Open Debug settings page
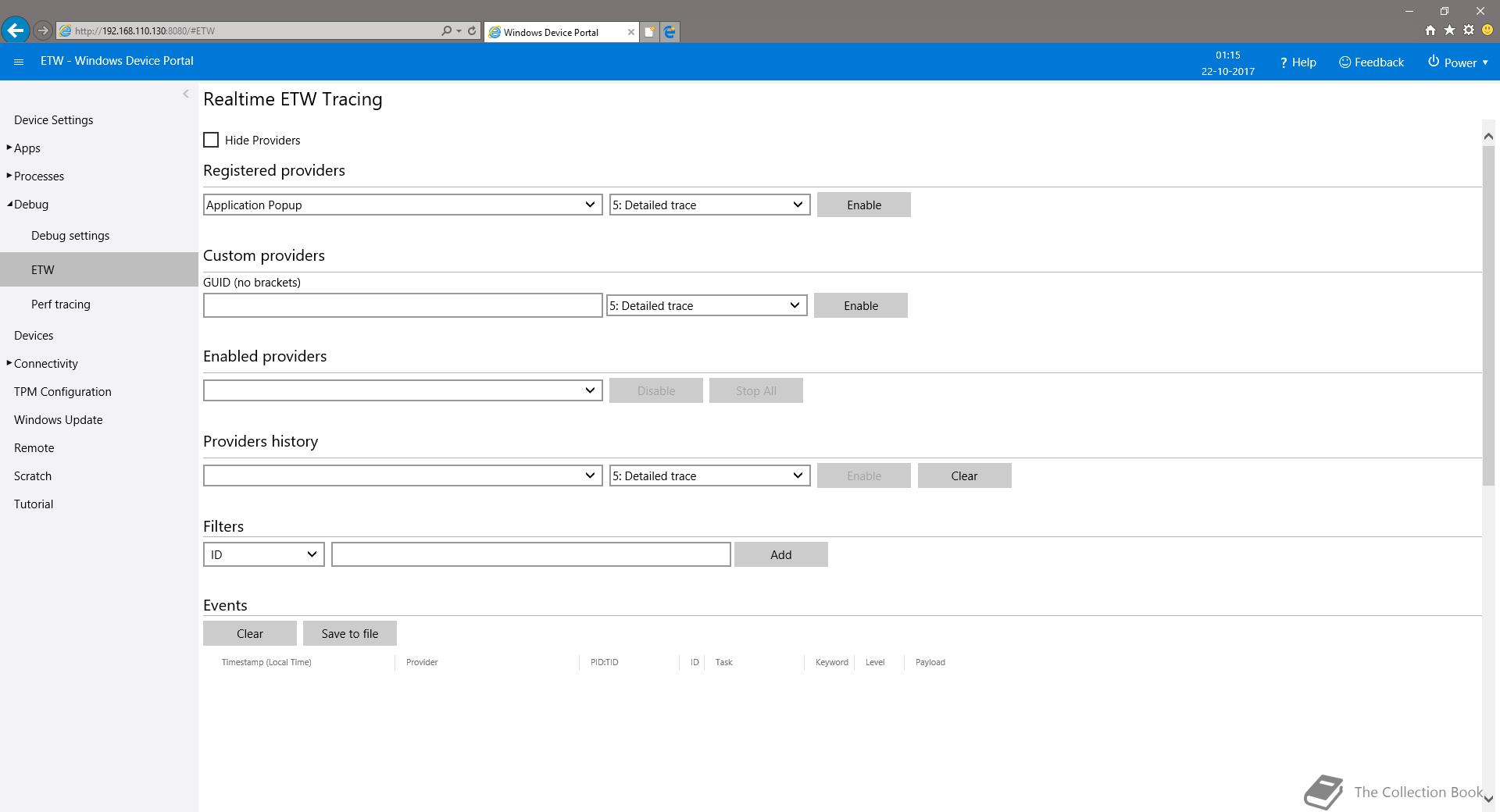 (70, 235)
